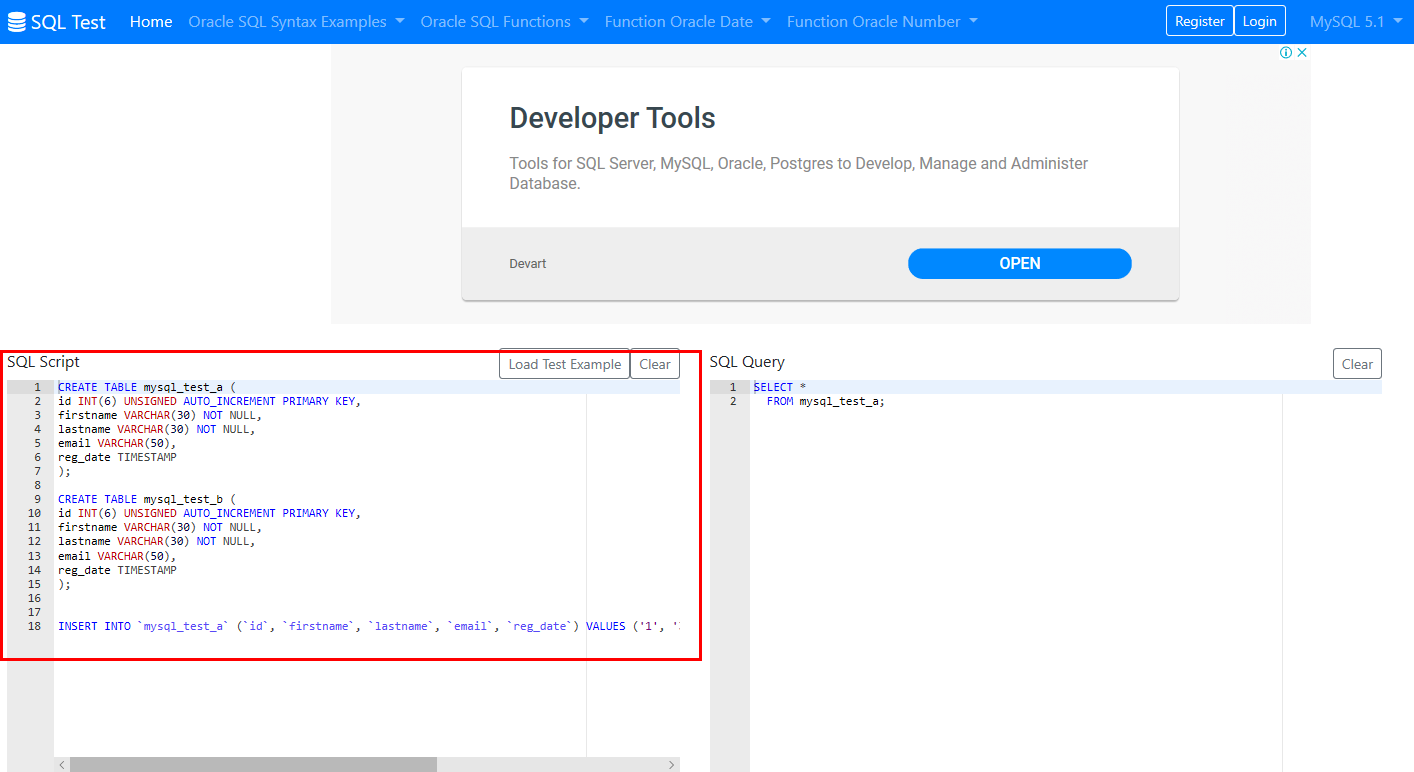Click the INSERT INTO line 18 text

pos(369,626)
